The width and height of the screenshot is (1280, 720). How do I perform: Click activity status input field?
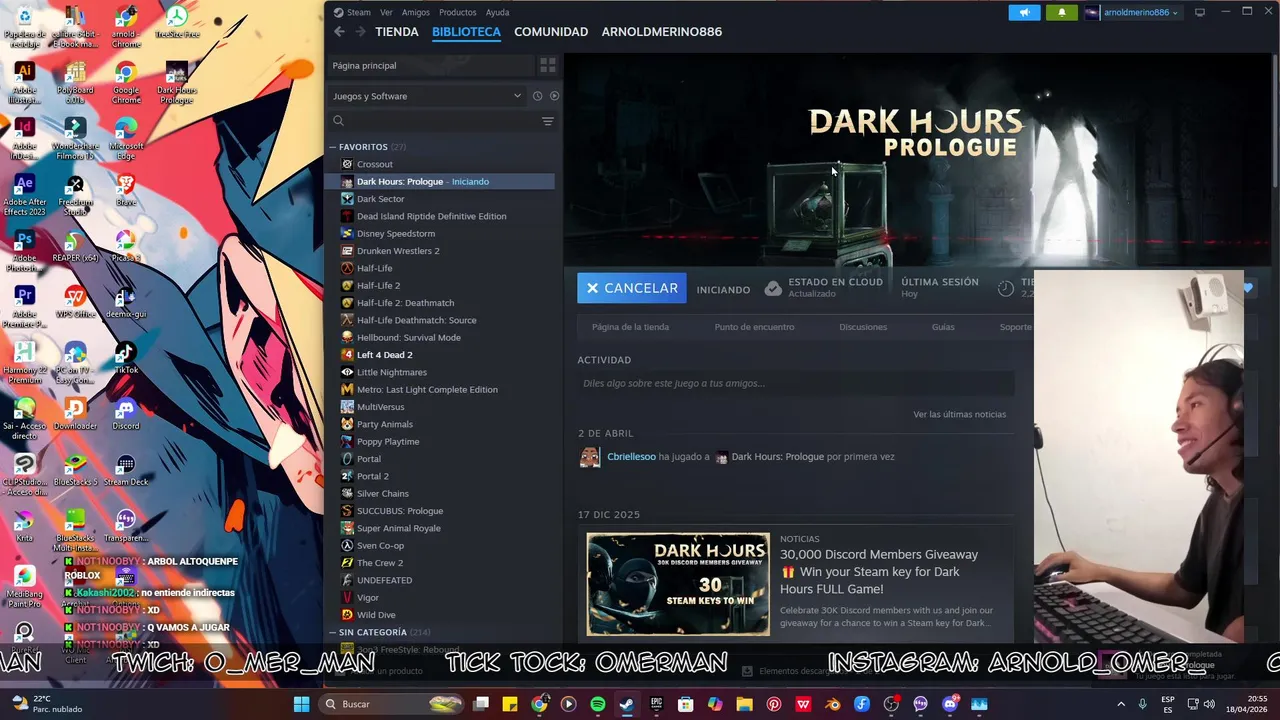click(x=795, y=384)
